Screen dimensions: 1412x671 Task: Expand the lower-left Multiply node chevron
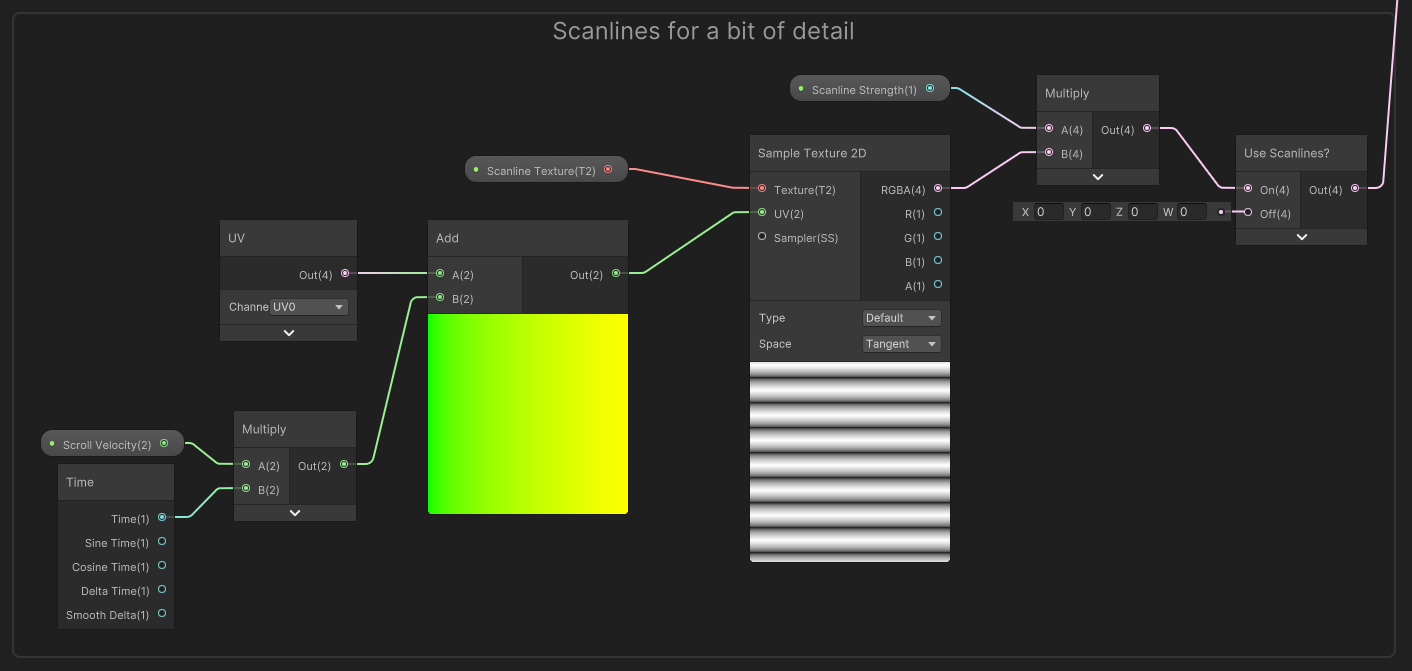pos(295,513)
